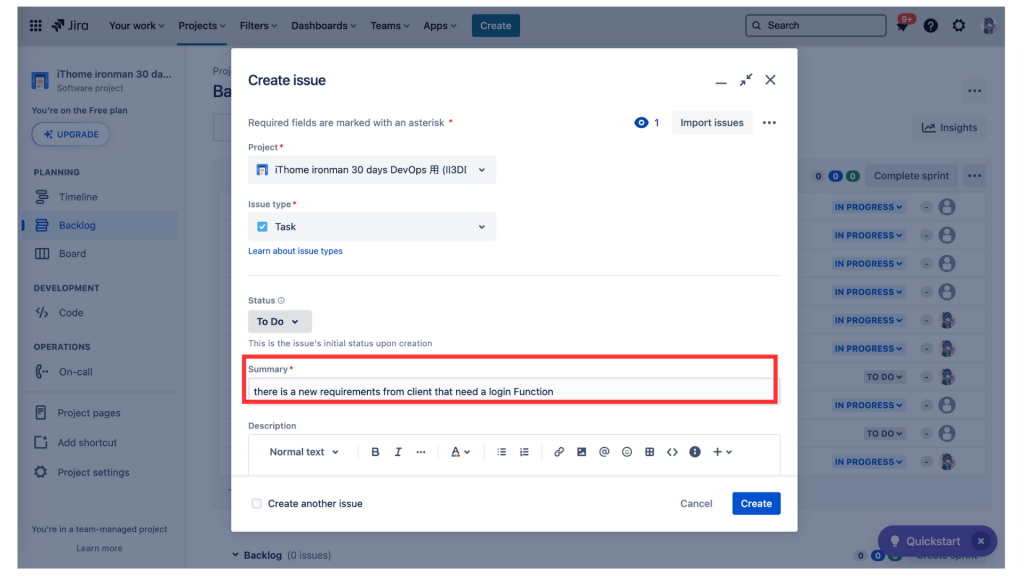
Task: Open the To Do status dropdown
Action: click(x=280, y=321)
